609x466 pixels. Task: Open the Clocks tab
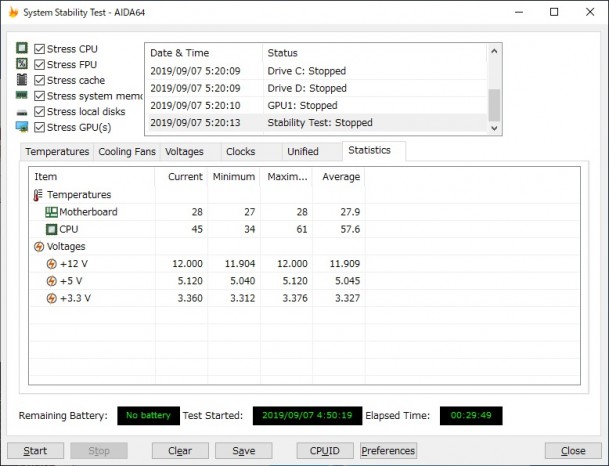pos(240,152)
